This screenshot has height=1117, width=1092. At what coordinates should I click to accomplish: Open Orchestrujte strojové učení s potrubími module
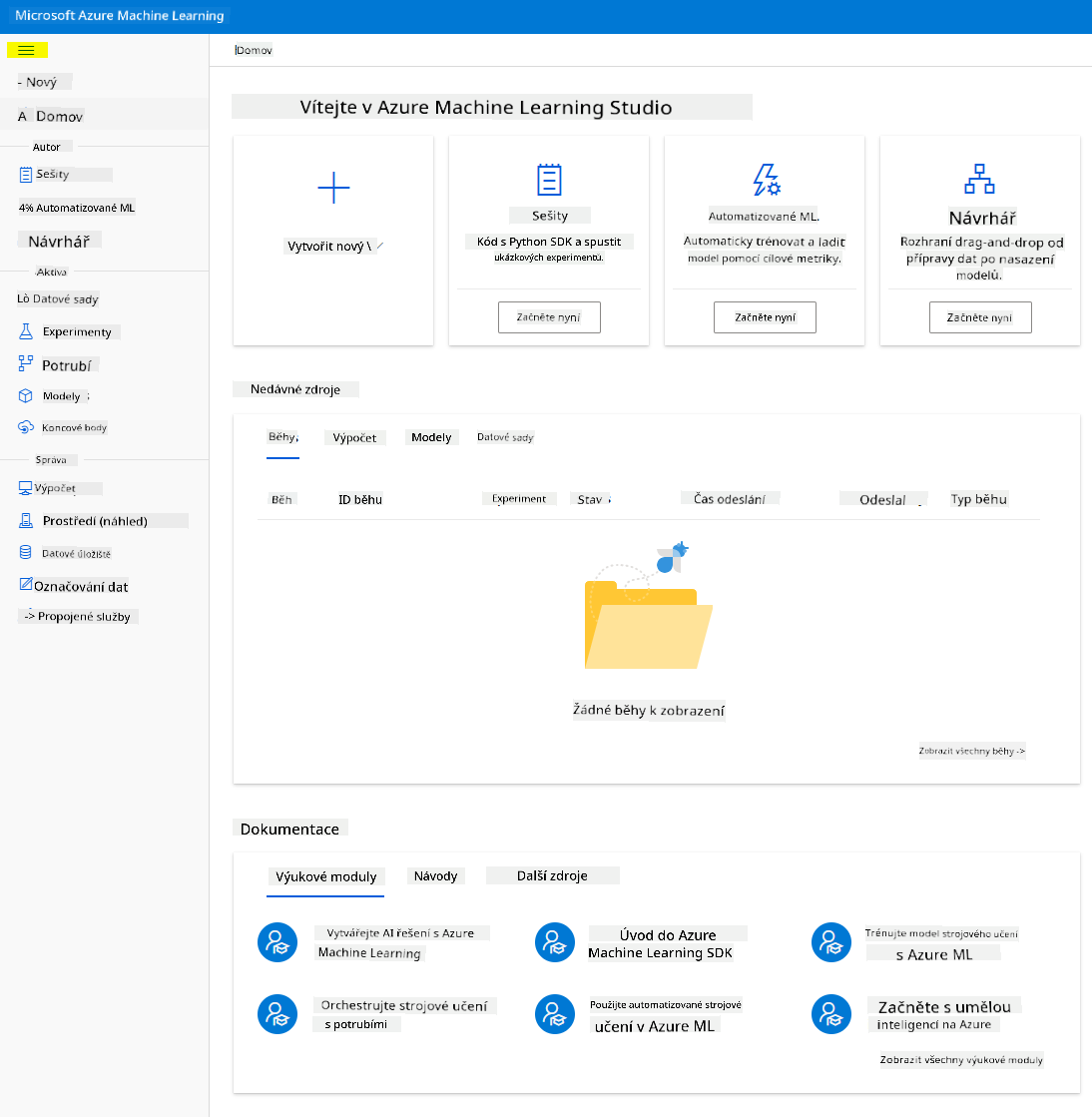coord(404,1014)
